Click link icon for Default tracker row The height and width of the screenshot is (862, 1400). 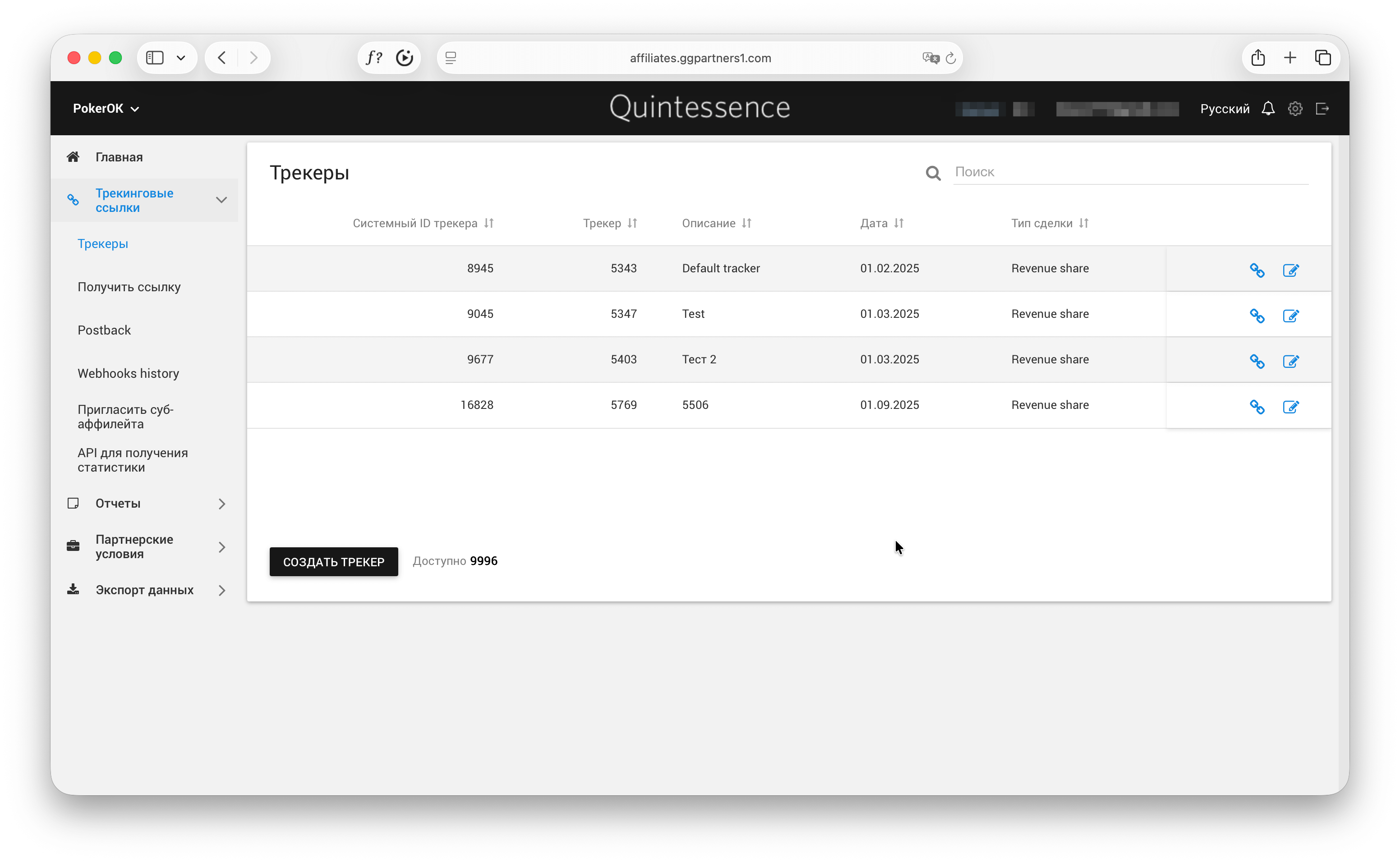coord(1256,270)
